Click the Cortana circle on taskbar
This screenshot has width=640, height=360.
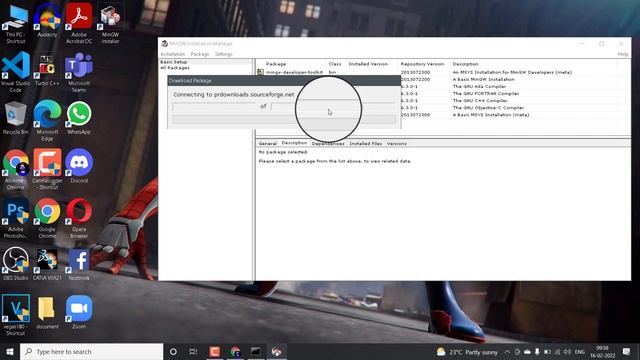coord(173,351)
